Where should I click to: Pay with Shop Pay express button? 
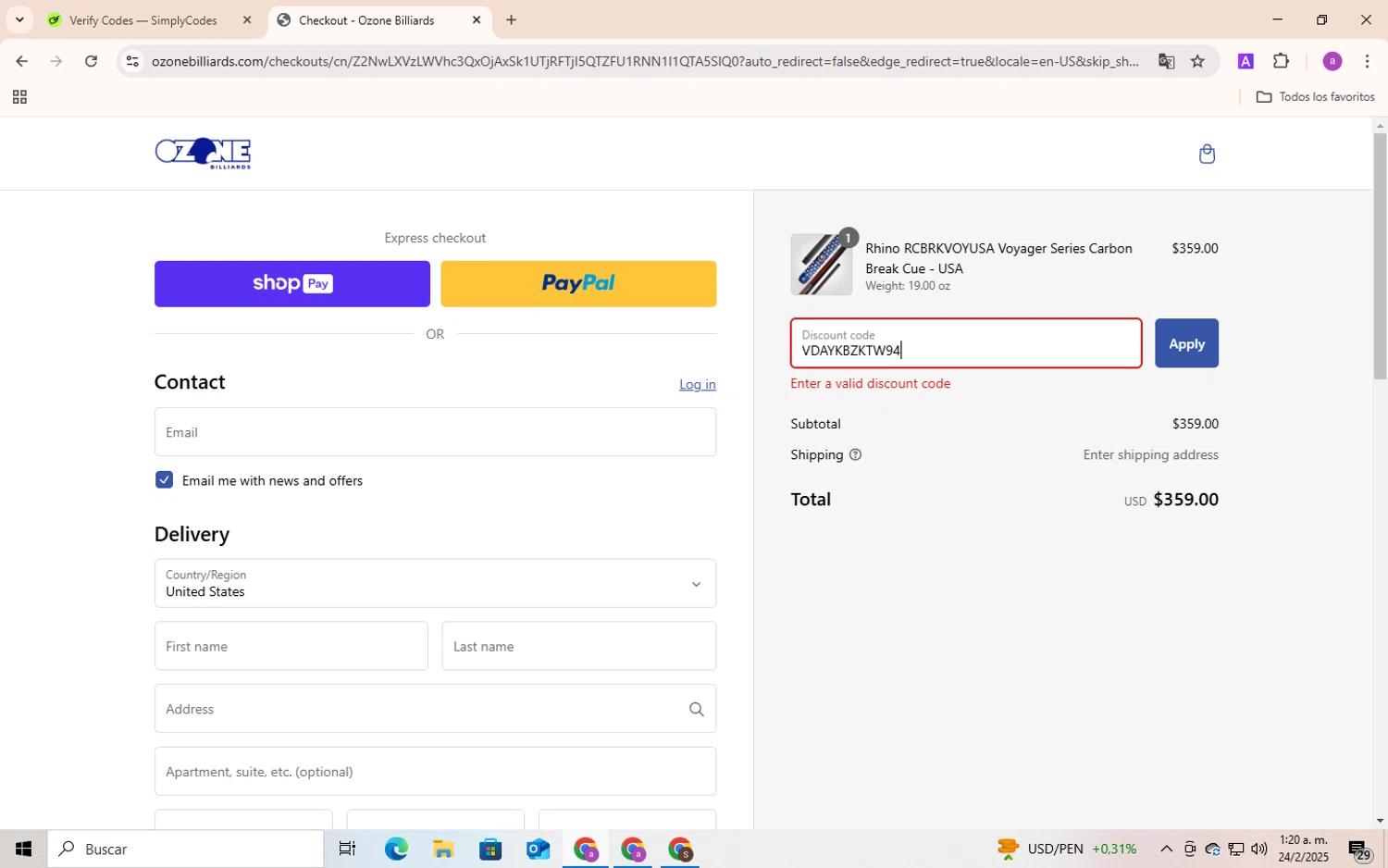click(292, 283)
